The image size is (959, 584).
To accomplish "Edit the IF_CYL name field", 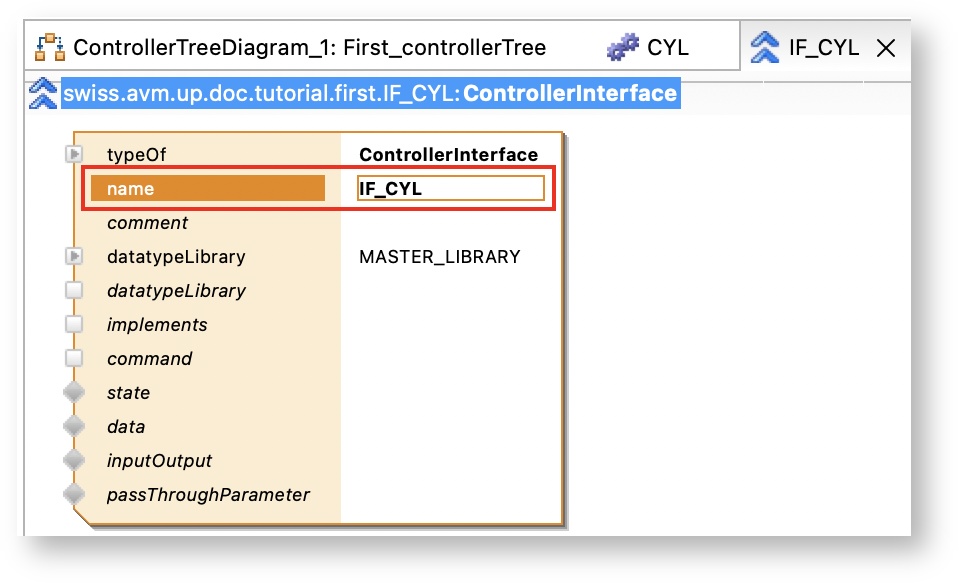I will [x=450, y=188].
